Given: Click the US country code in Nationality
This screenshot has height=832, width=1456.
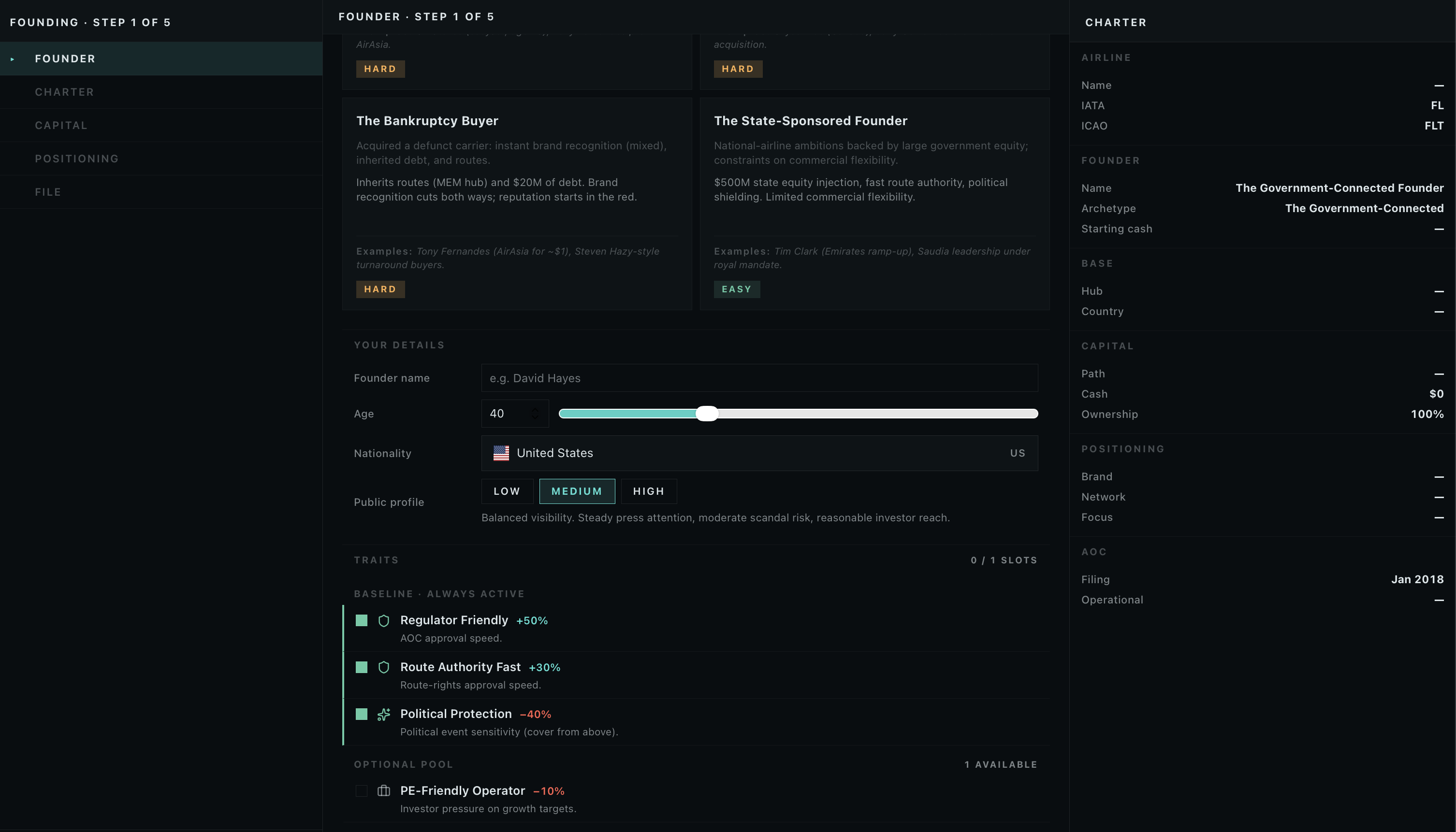Looking at the screenshot, I should [1018, 453].
